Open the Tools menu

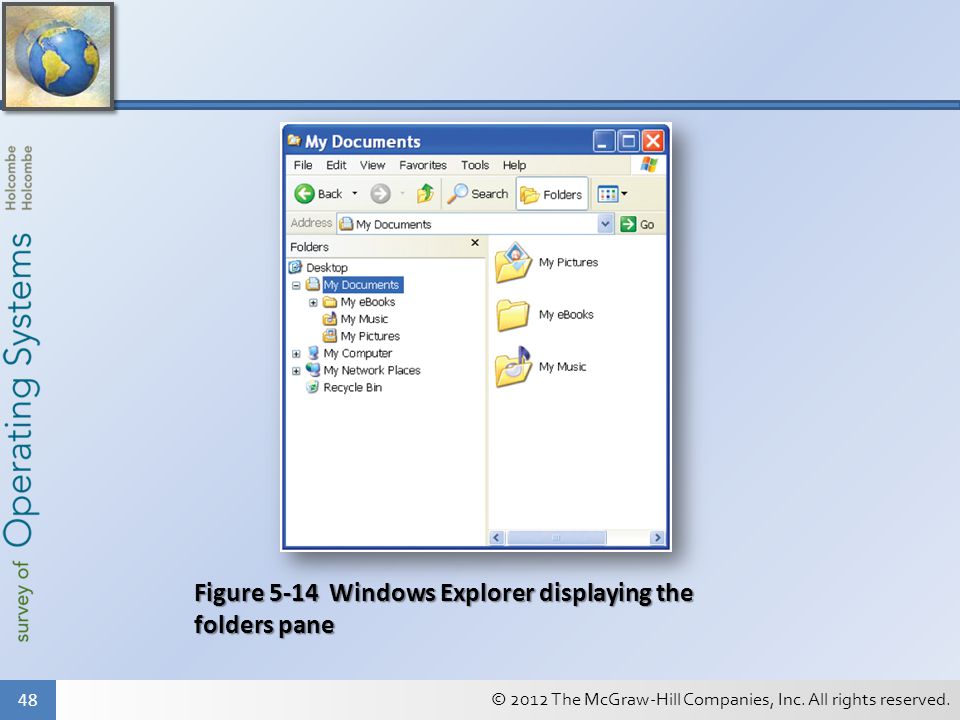point(474,165)
